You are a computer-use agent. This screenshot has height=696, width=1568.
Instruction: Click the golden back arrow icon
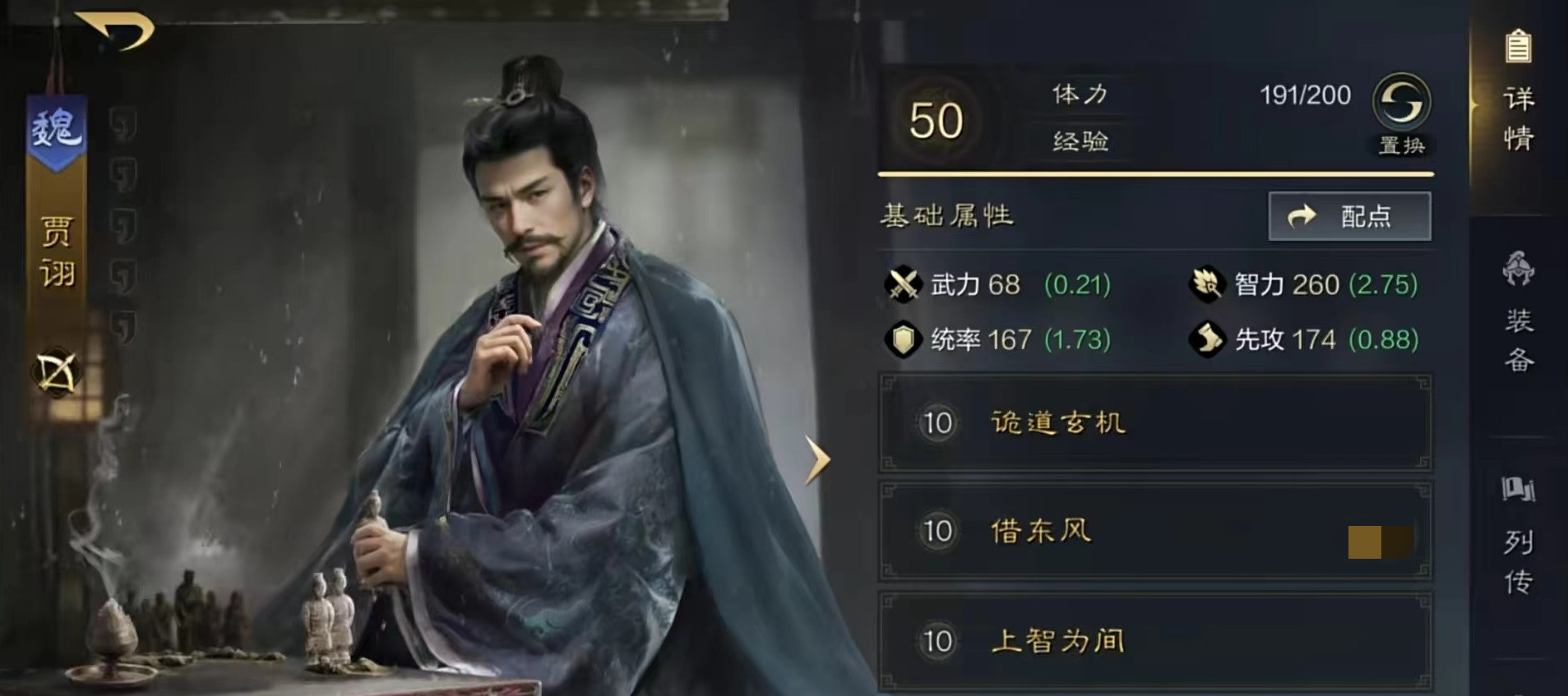(x=115, y=30)
